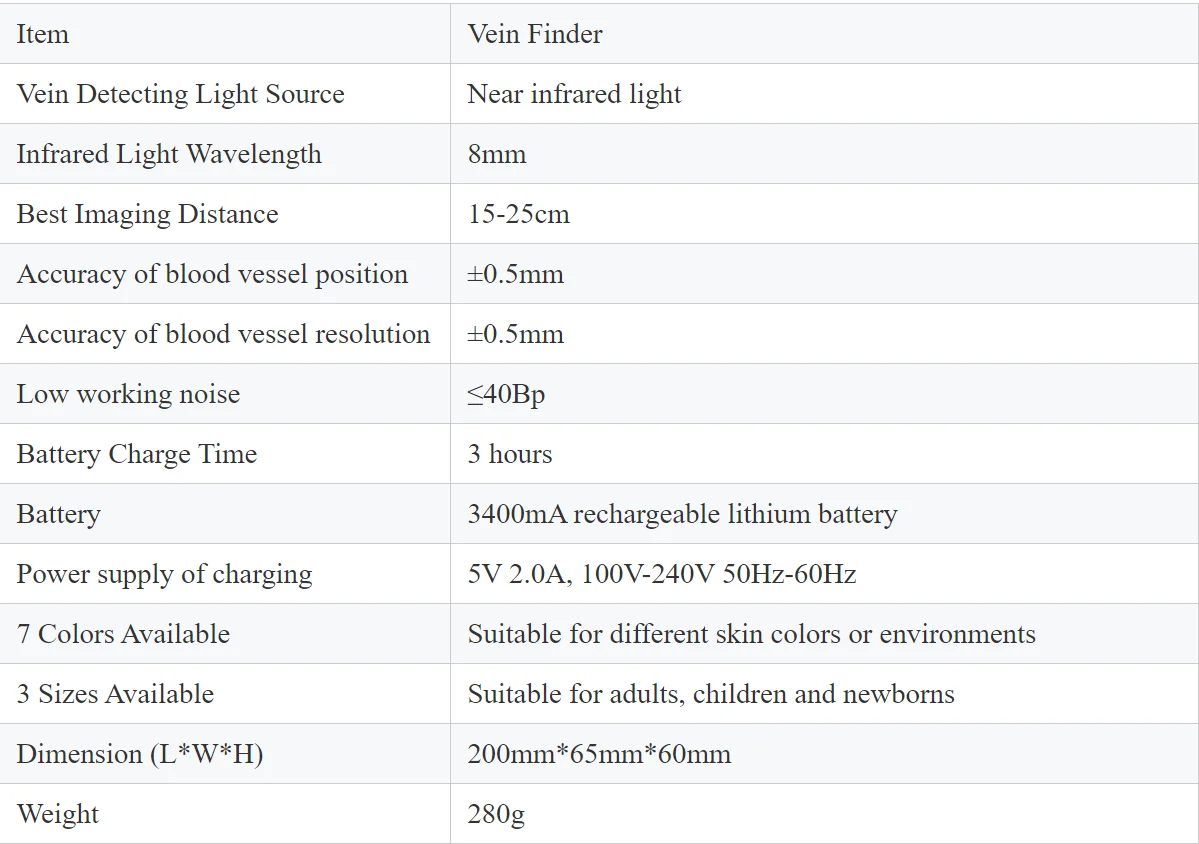Click 'Infrared Light Wavelength' row label
The image size is (1199, 844).
169,154
